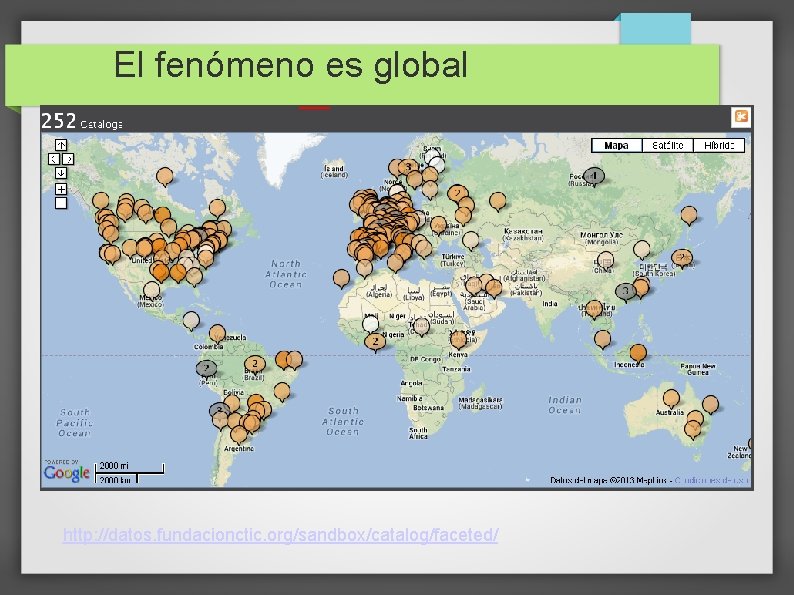Pan the map up with arrow control
The width and height of the screenshot is (794, 595).
tap(61, 145)
